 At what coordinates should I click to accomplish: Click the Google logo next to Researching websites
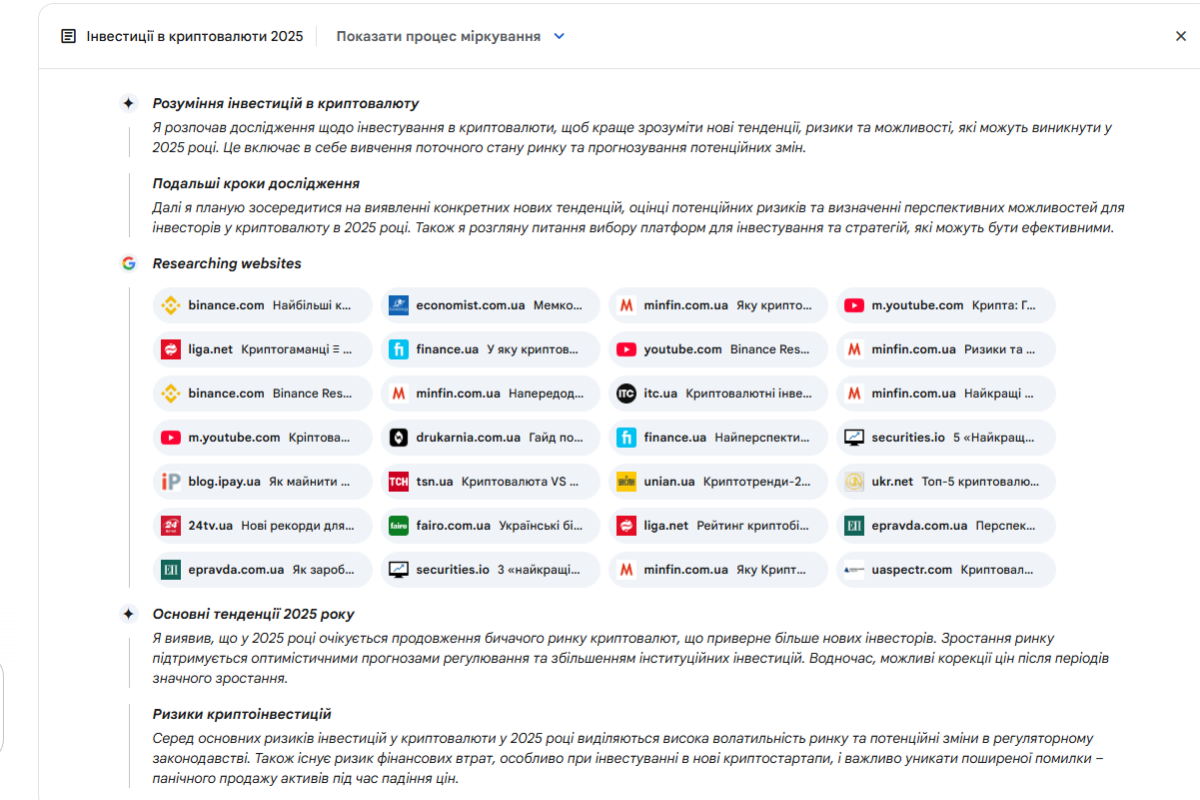pyautogui.click(x=129, y=264)
